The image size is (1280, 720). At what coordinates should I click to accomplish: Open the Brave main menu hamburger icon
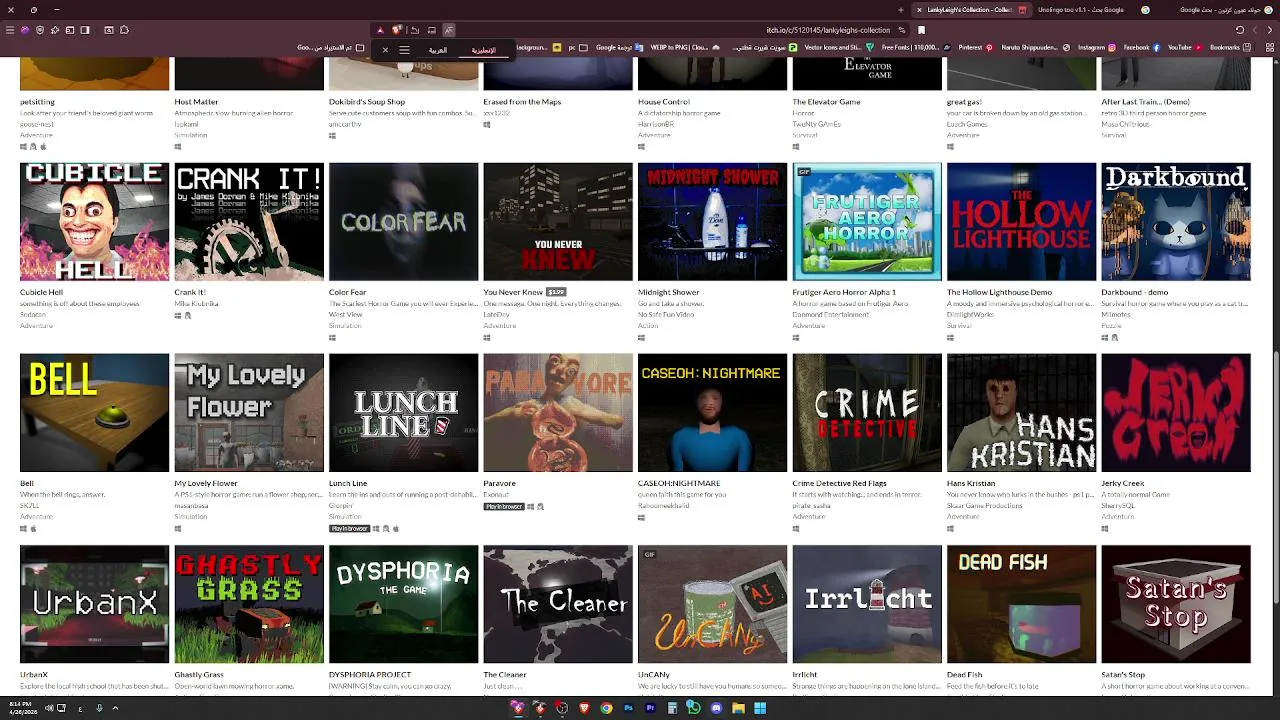(x=10, y=30)
